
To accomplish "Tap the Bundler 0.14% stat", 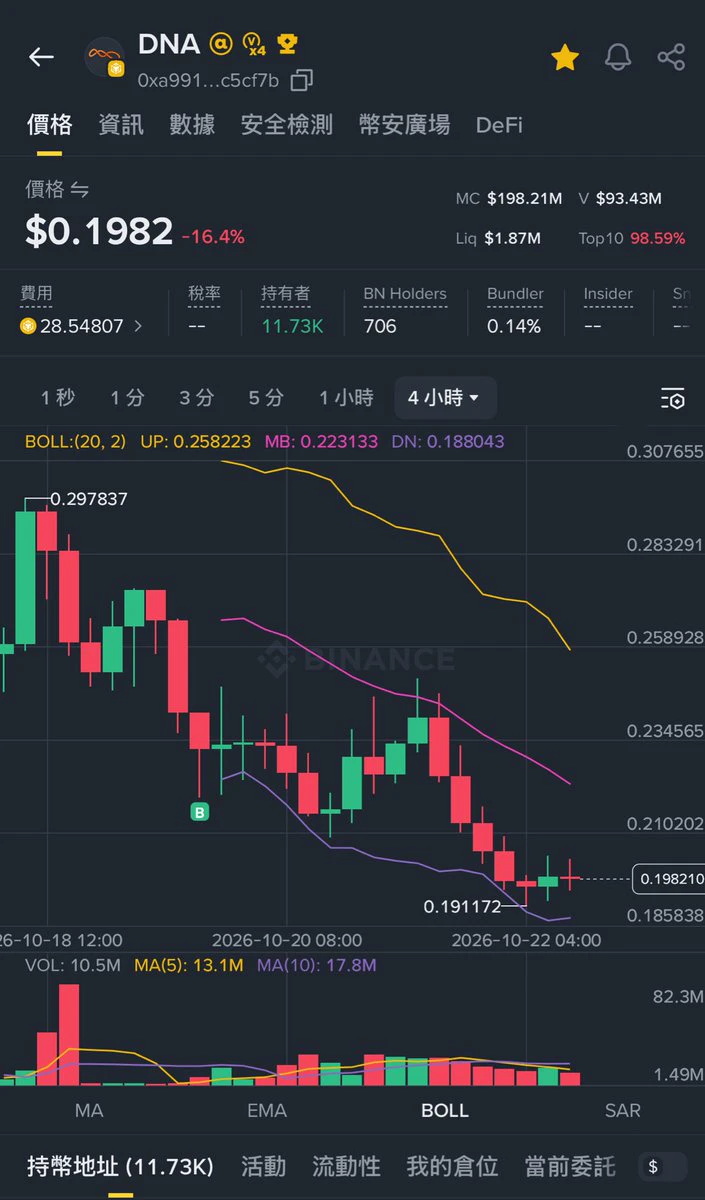I will 515,310.
